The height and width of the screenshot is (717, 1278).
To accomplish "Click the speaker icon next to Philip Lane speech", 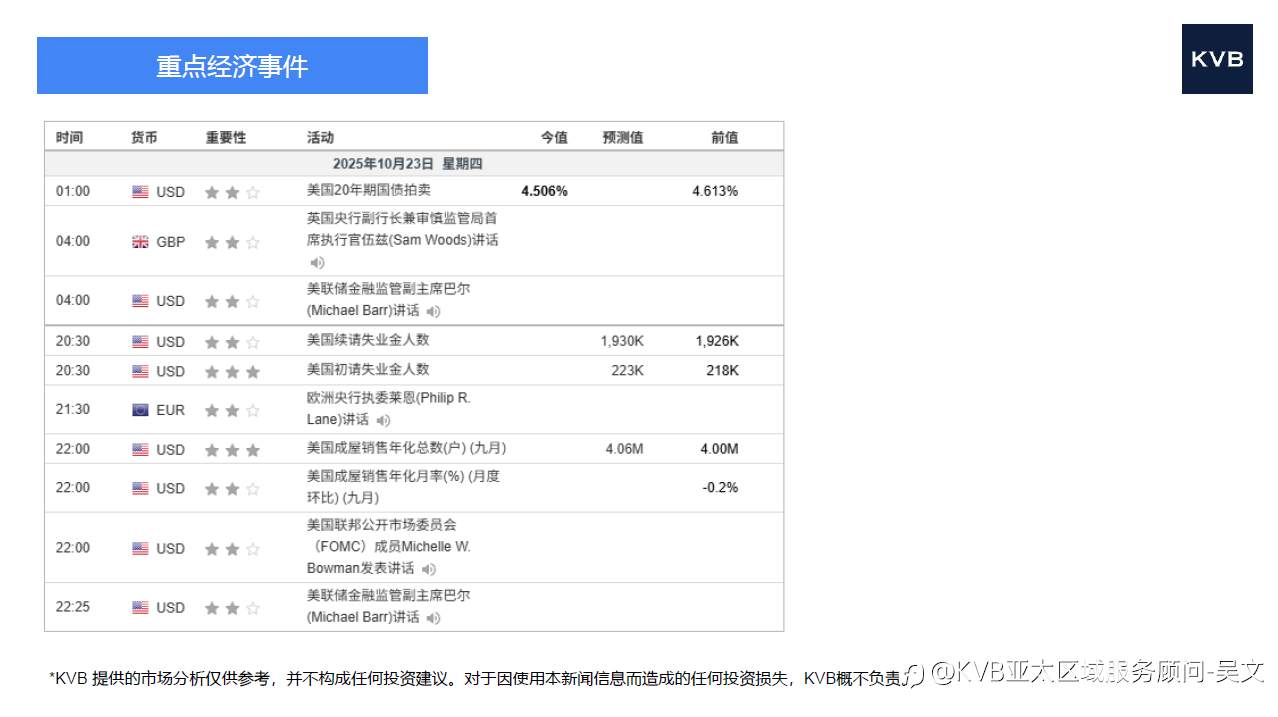I will tap(383, 420).
